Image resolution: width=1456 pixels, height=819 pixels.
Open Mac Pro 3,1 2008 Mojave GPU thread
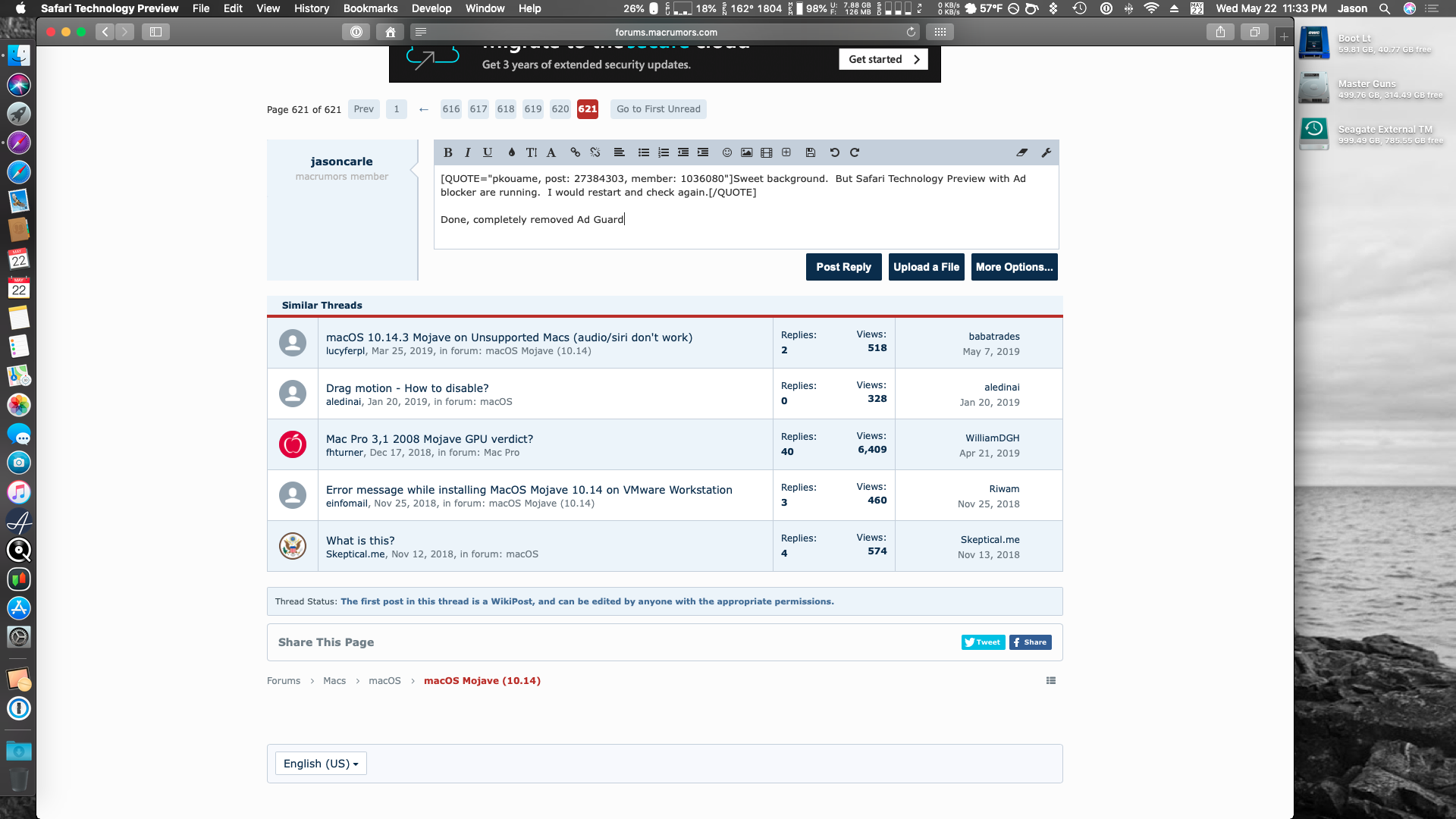click(x=429, y=439)
